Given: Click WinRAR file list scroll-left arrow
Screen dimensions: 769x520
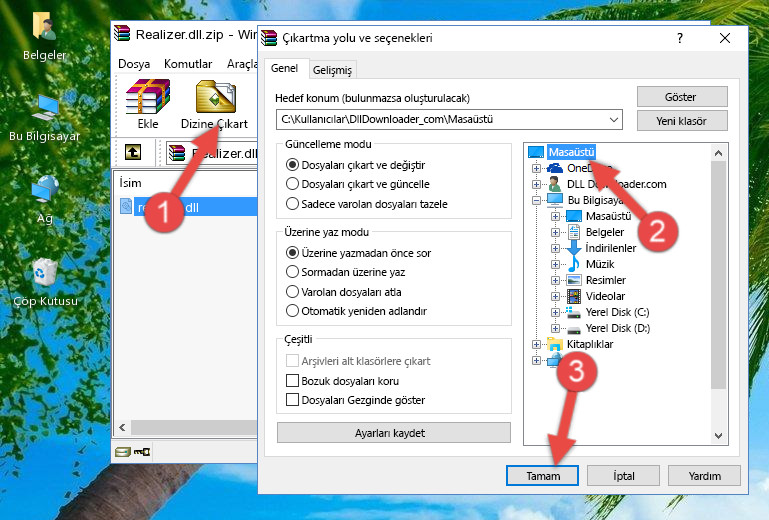Looking at the screenshot, I should pos(123,427).
